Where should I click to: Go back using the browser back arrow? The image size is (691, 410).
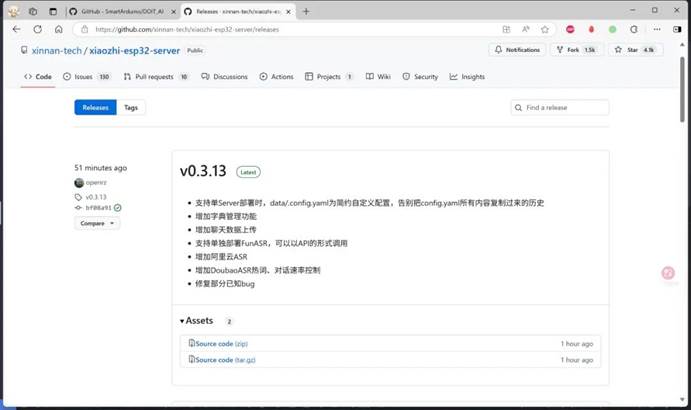[16, 30]
